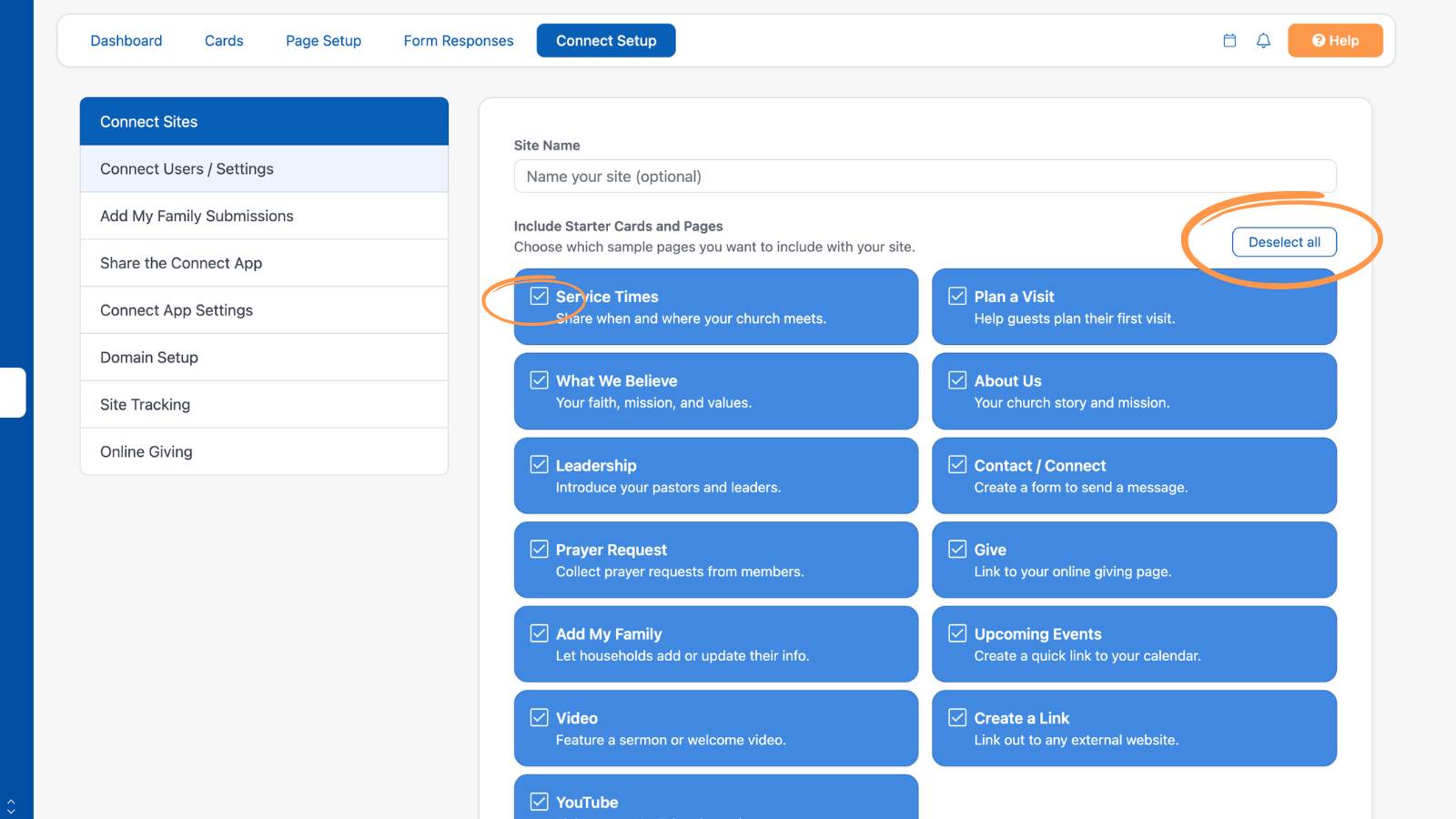Uncheck the Add My Family checkbox
Viewport: 1456px width, 819px height.
[540, 633]
